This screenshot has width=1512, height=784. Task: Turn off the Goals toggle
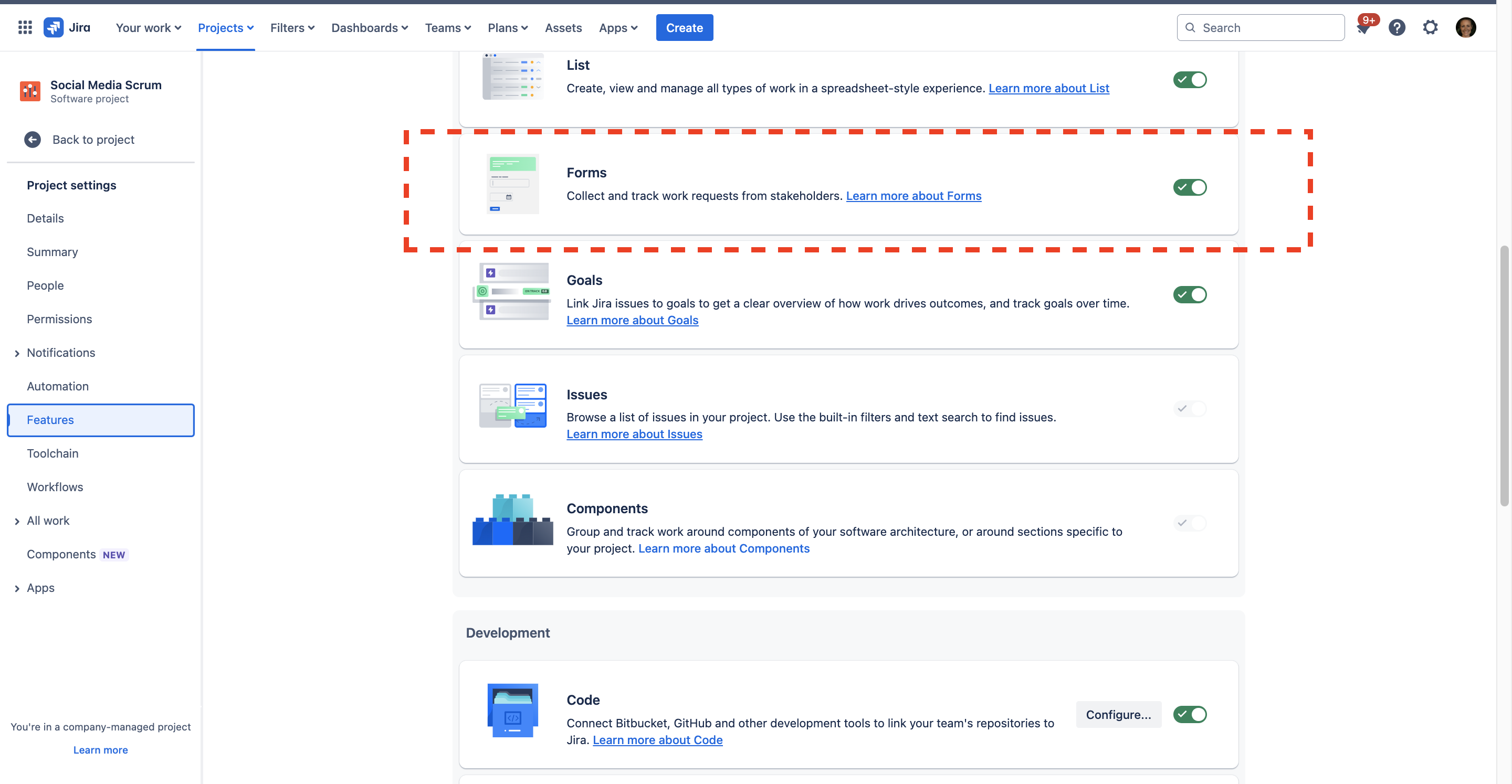1189,294
